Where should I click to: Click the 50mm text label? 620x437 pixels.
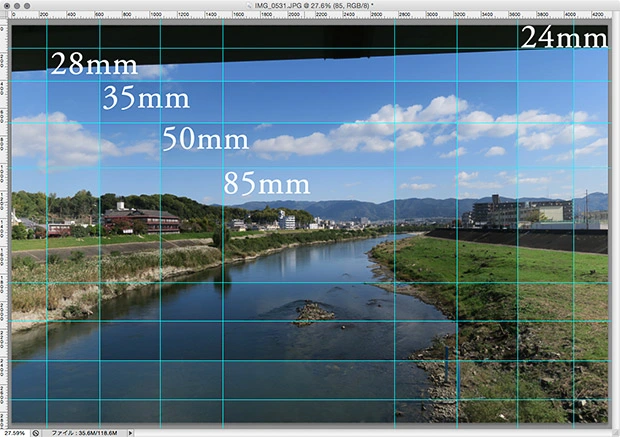point(206,139)
